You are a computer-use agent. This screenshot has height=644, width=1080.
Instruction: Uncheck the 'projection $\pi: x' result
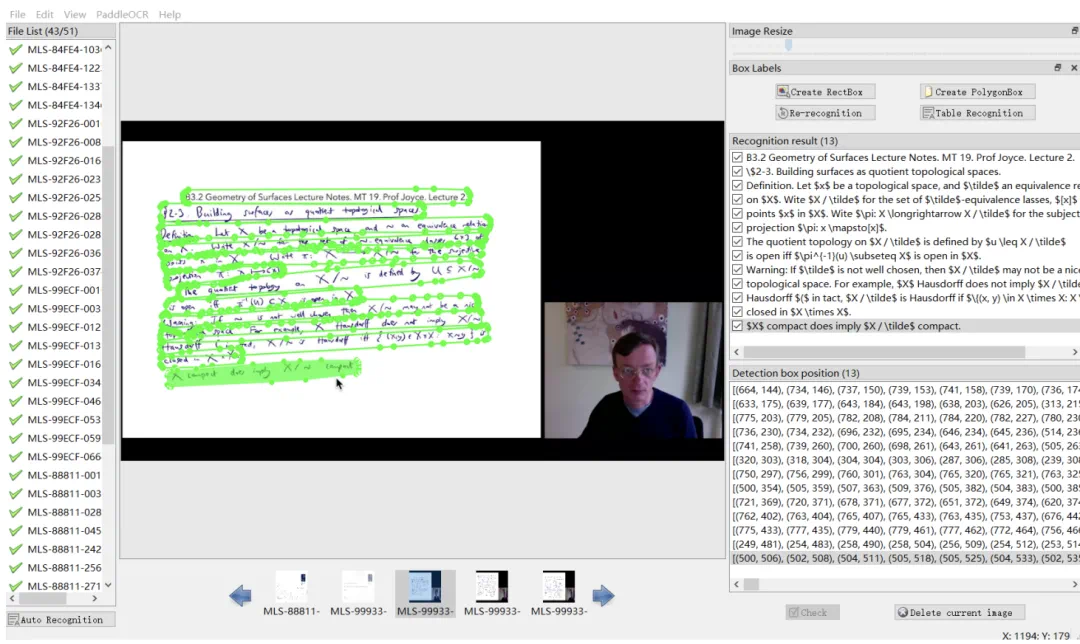(x=738, y=228)
